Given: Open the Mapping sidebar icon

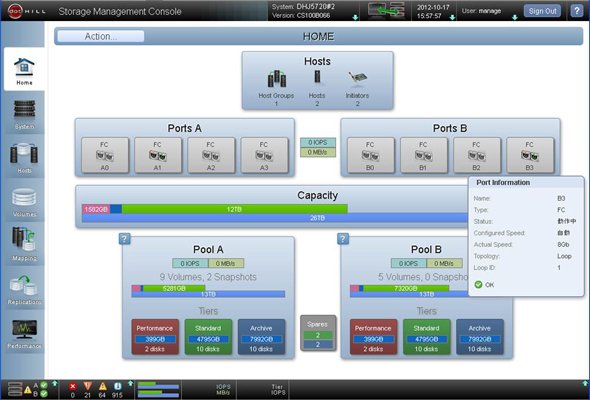Looking at the screenshot, I should pos(24,244).
